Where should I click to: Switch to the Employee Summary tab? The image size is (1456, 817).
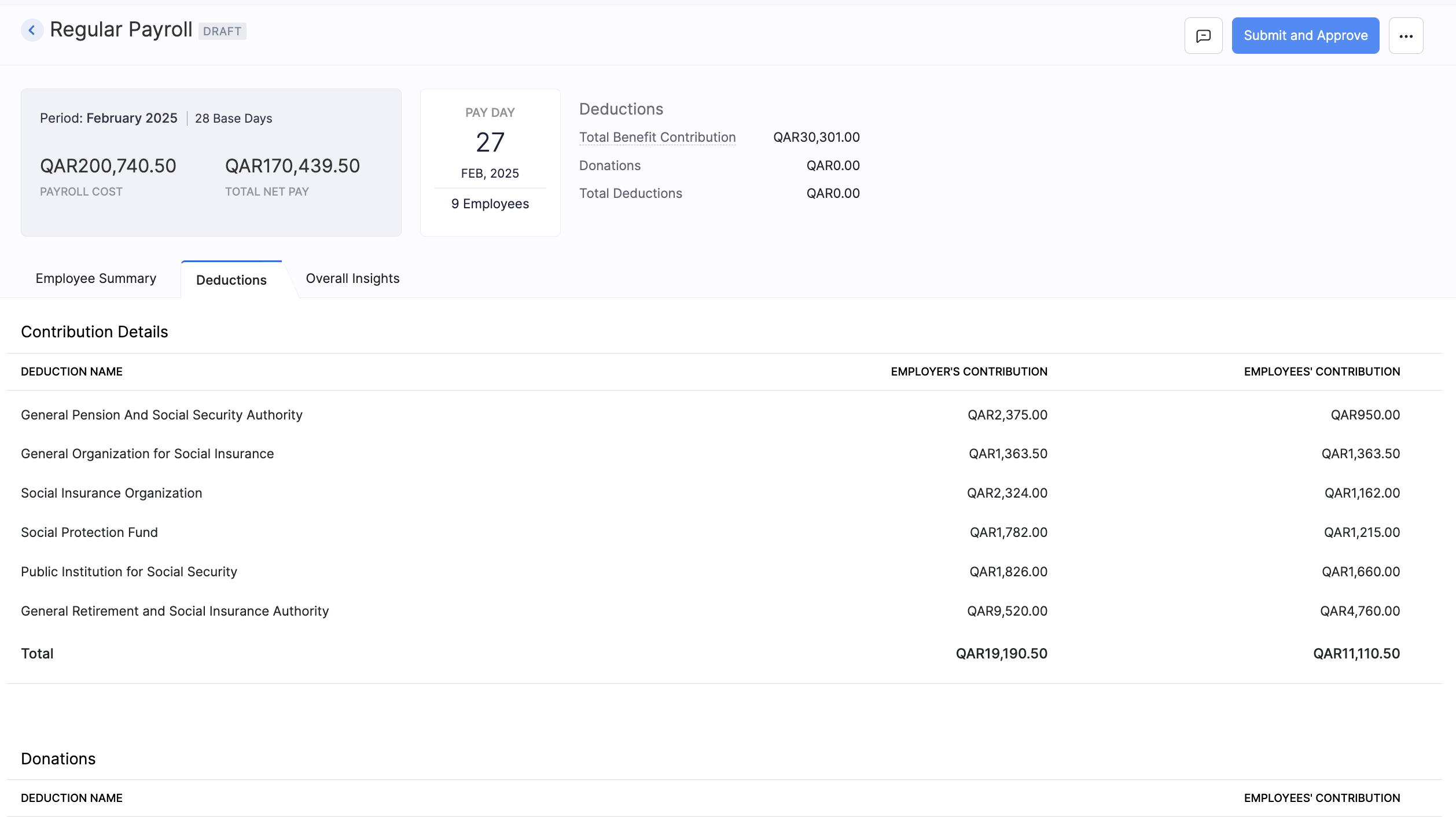click(x=95, y=278)
